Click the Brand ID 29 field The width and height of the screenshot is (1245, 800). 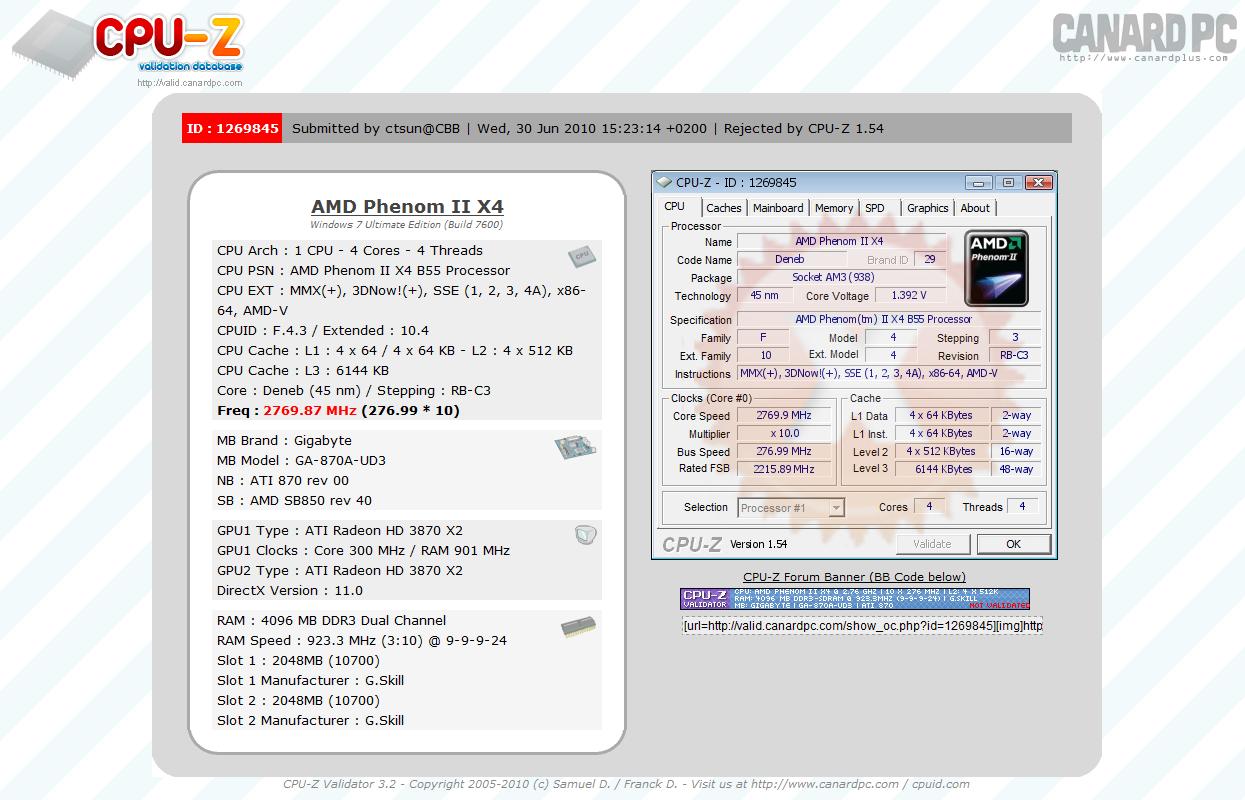pyautogui.click(x=930, y=260)
